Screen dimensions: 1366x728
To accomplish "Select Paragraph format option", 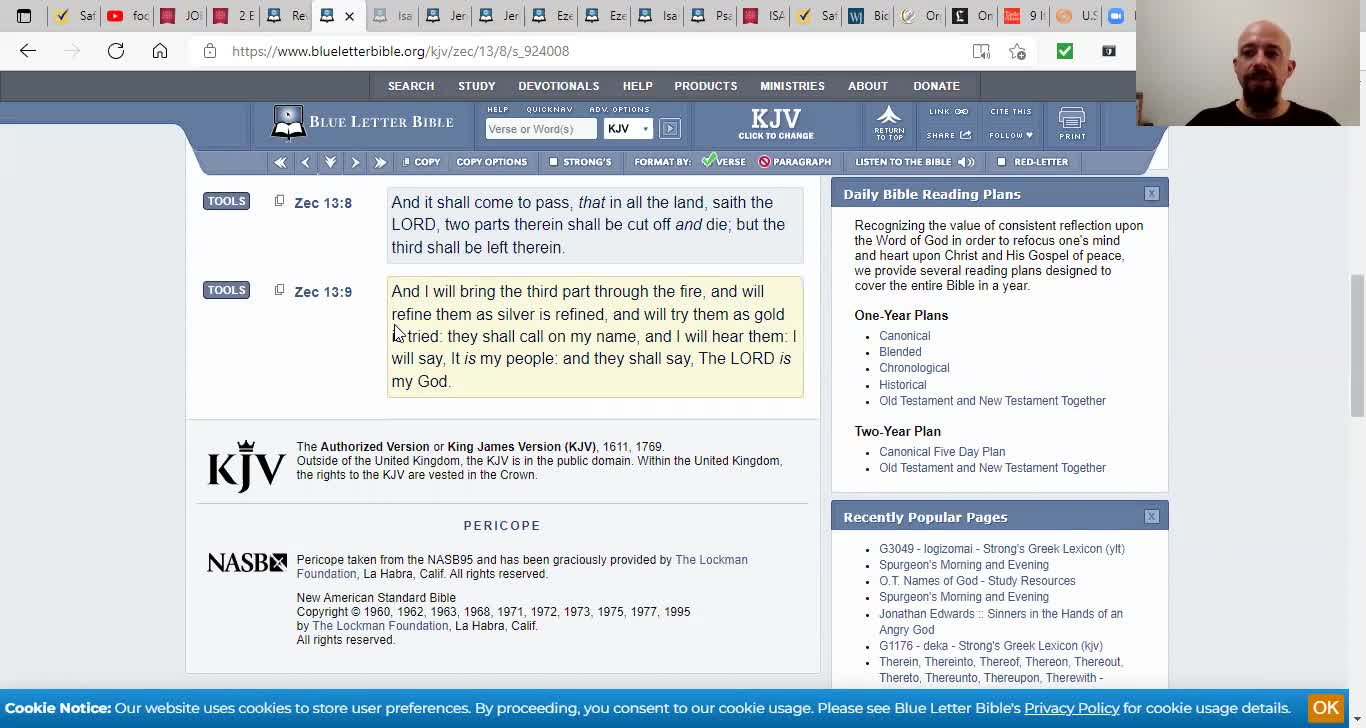I will pyautogui.click(x=795, y=162).
